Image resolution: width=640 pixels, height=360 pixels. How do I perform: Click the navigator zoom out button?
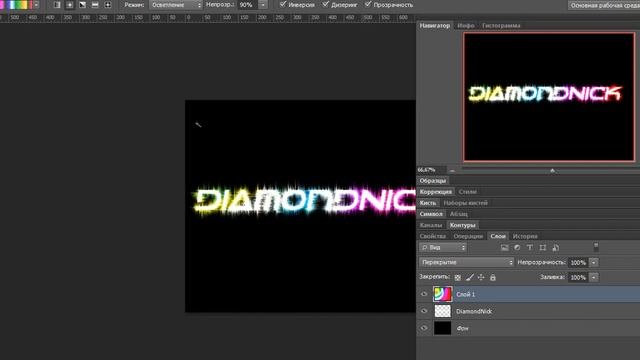(x=452, y=170)
